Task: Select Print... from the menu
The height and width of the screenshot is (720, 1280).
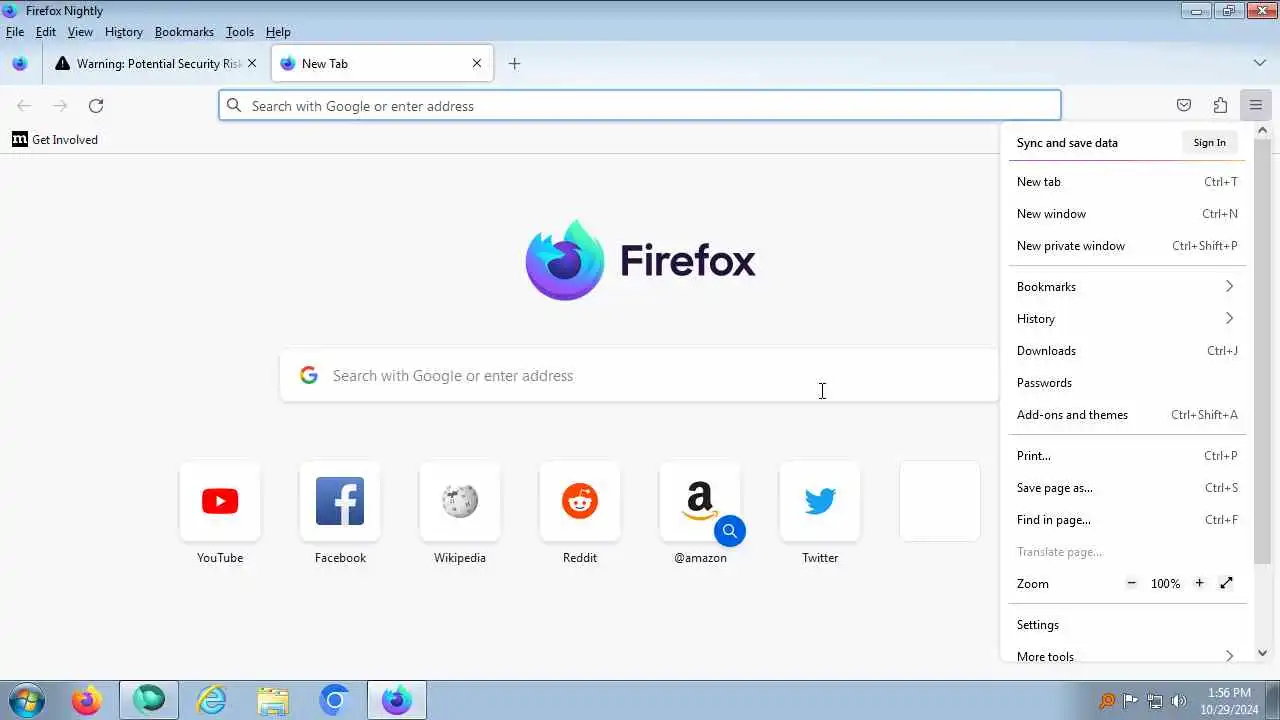Action: click(x=1127, y=456)
